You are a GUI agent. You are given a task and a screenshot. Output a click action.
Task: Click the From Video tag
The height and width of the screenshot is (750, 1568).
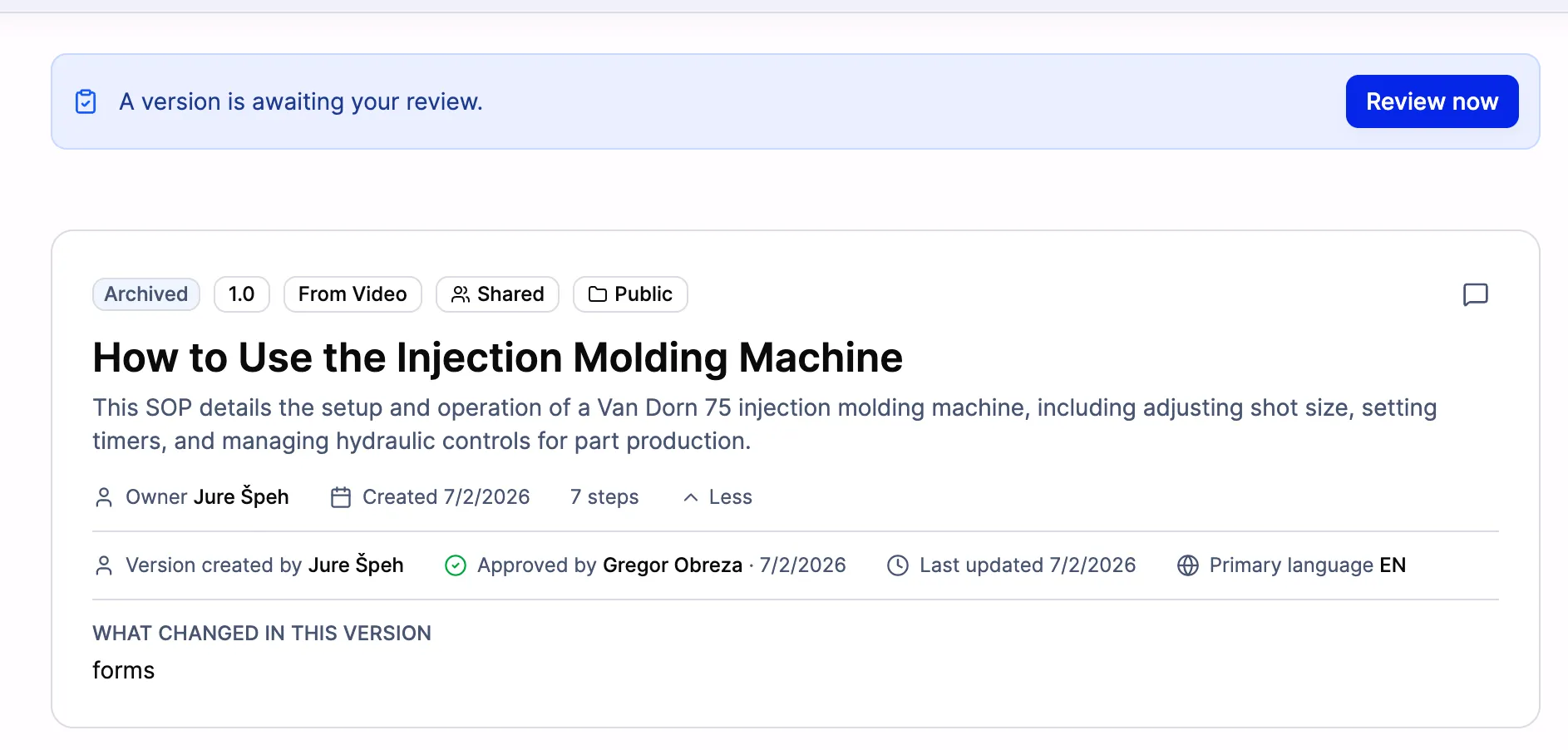coord(353,294)
